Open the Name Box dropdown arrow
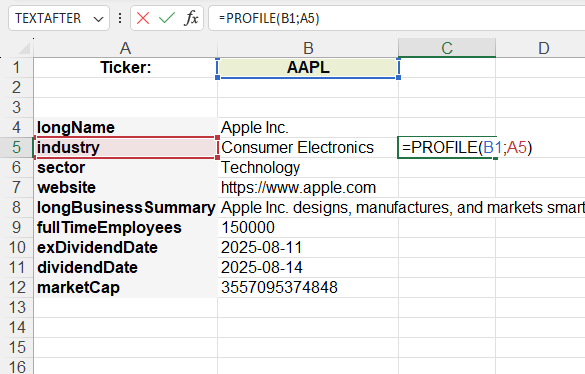The height and width of the screenshot is (374, 585). tap(98, 19)
